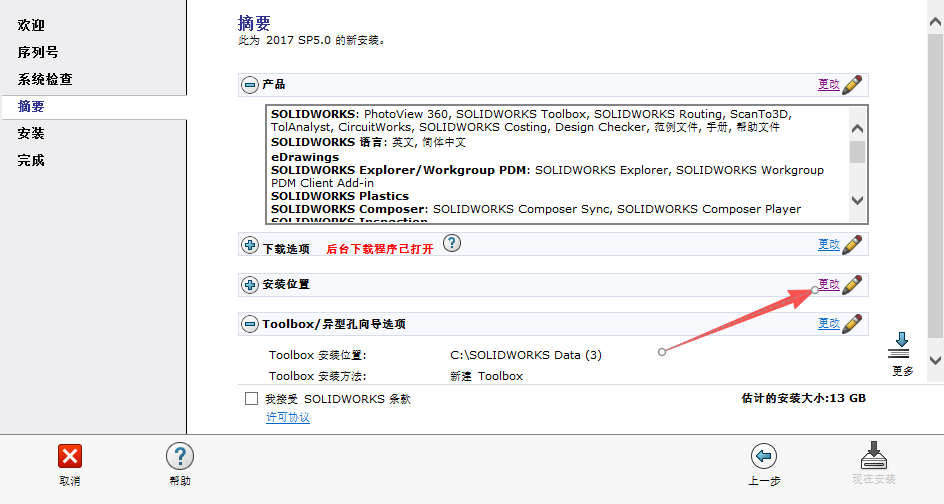Click the 更多 download arrow icon
944x504 pixels.
pos(901,346)
